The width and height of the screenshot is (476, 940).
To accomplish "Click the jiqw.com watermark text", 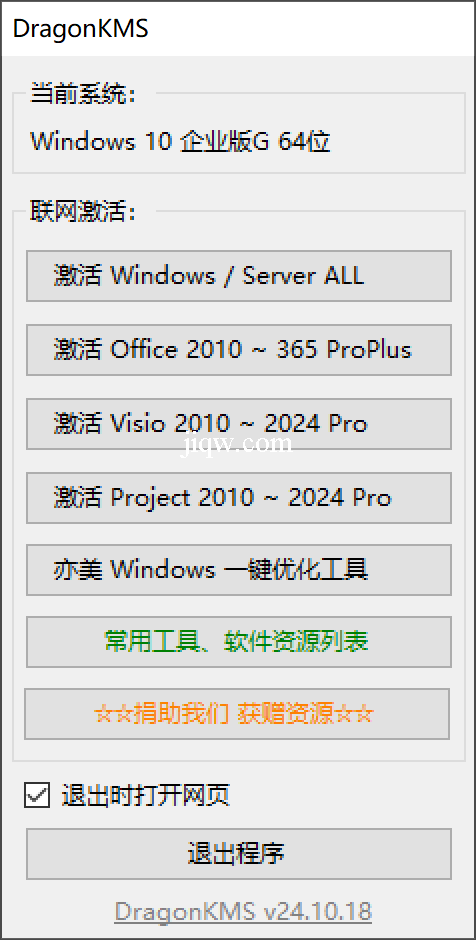I will 236,445.
